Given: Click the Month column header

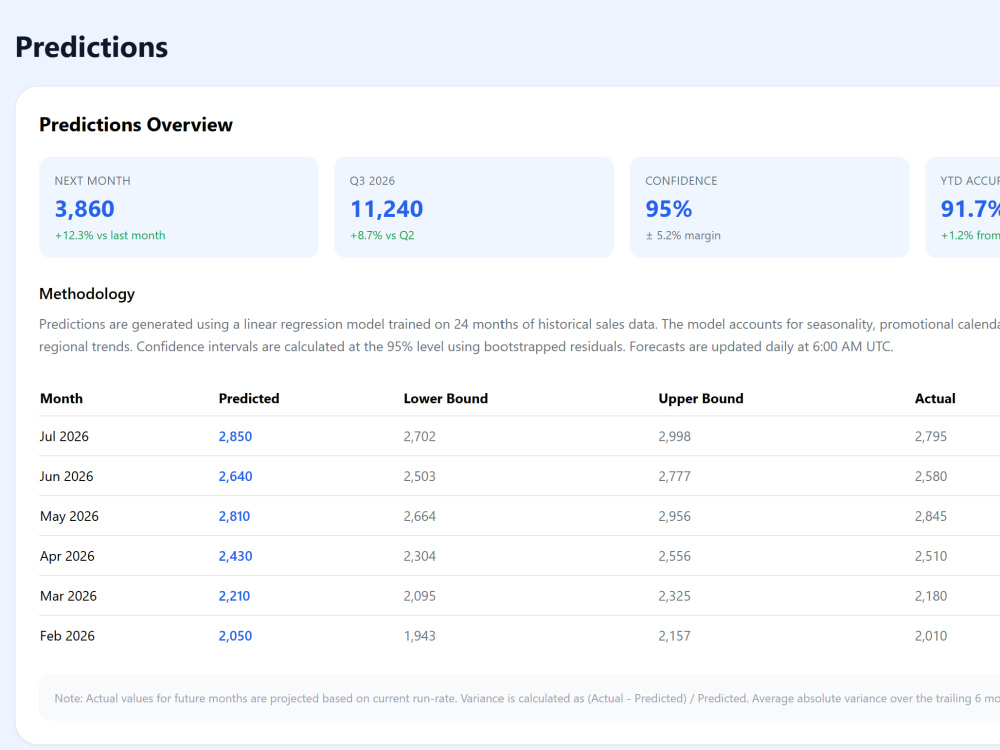Looking at the screenshot, I should (x=61, y=399).
